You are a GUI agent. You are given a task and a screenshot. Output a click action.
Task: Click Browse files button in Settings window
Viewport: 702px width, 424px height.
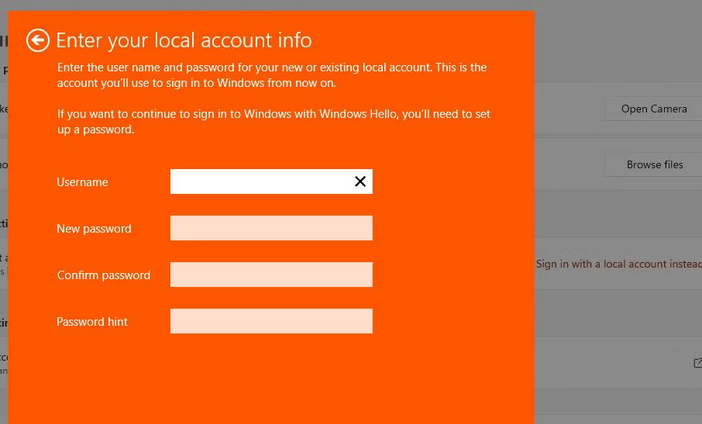tap(655, 165)
